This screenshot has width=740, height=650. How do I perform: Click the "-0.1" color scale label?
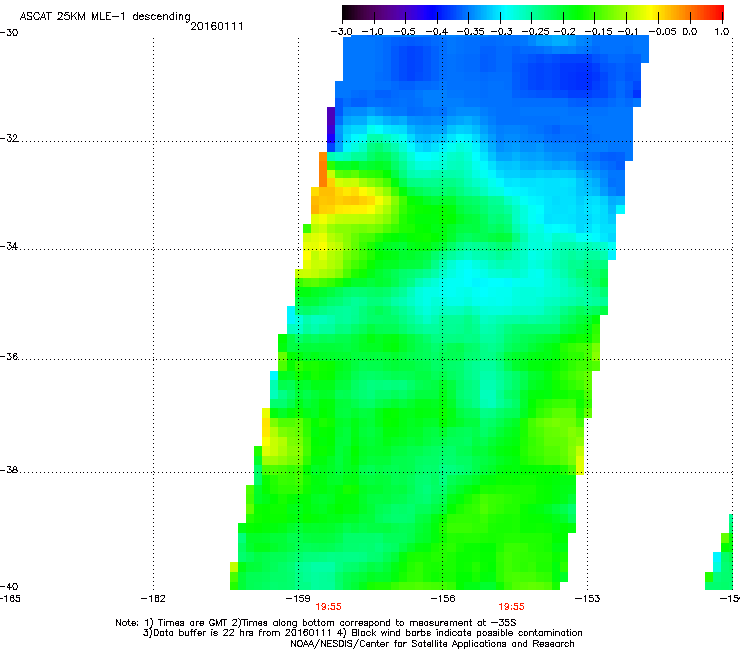click(x=628, y=32)
